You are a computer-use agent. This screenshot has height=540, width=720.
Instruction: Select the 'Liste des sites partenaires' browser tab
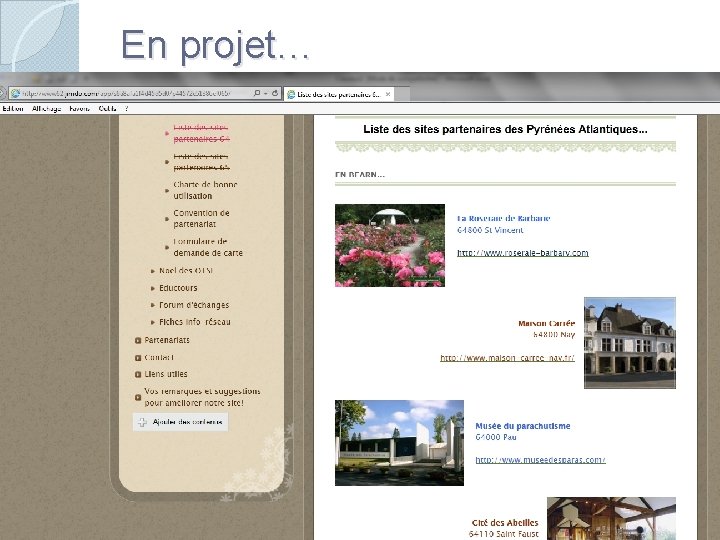pyautogui.click(x=338, y=94)
